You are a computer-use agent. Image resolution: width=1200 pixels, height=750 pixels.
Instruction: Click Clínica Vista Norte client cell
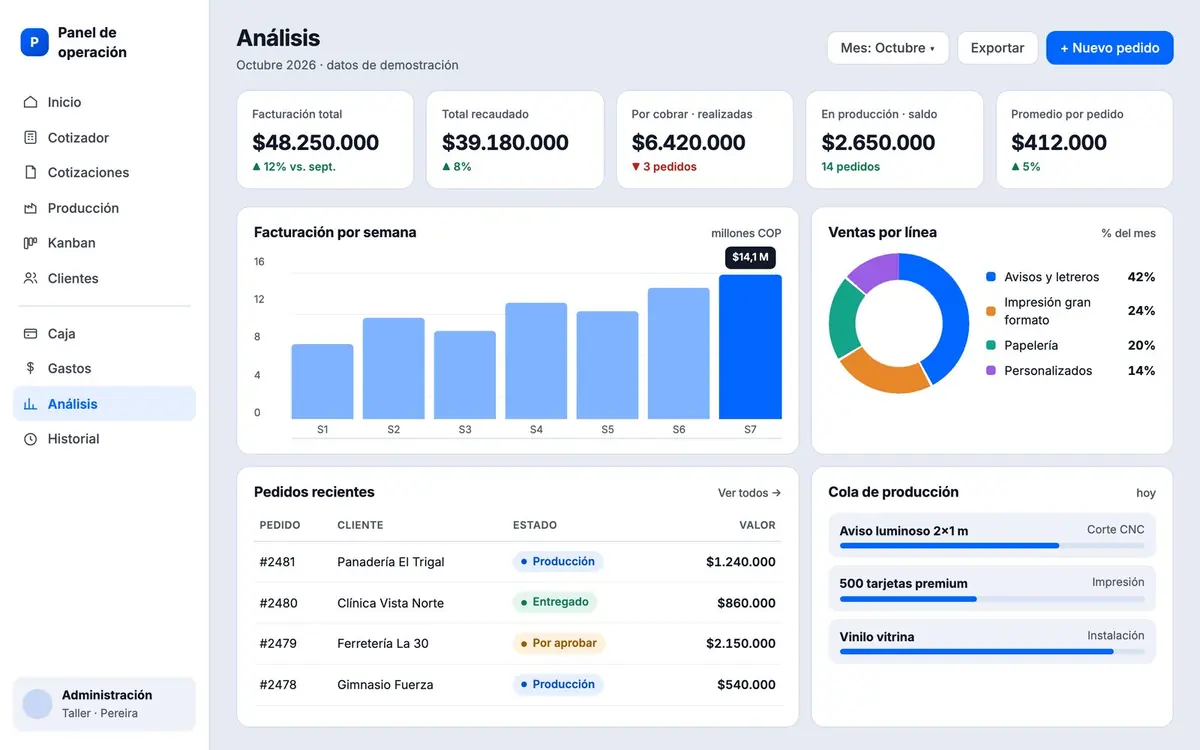(x=390, y=603)
